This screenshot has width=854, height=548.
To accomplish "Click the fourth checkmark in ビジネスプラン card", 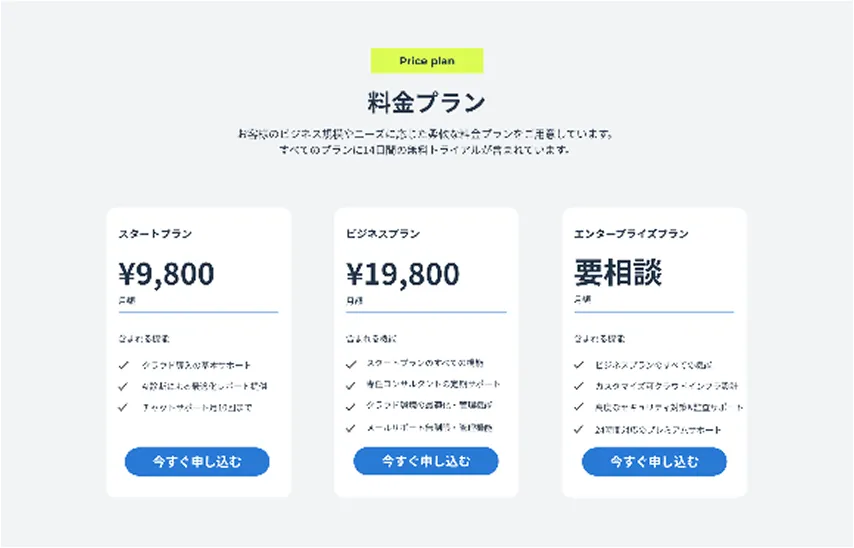I will [x=351, y=428].
